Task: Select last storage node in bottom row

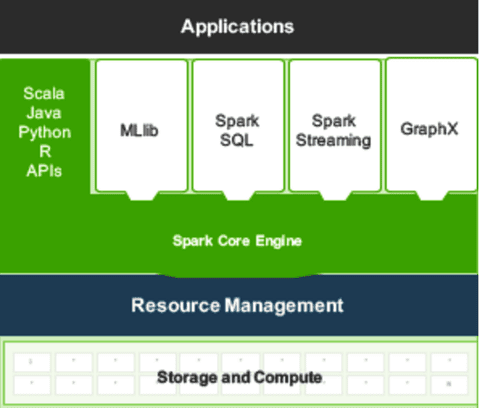Action: (449, 385)
